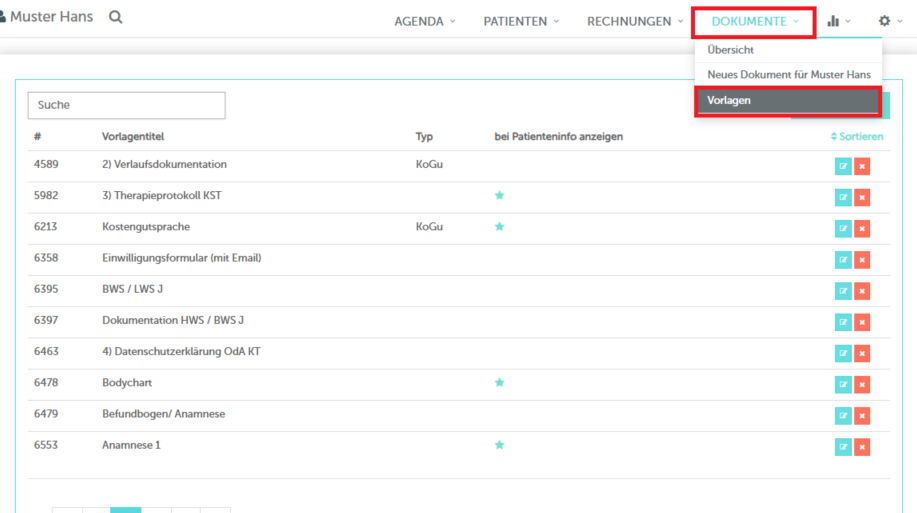The width and height of the screenshot is (917, 513).
Task: Open the settings gear menu
Action: [x=890, y=21]
